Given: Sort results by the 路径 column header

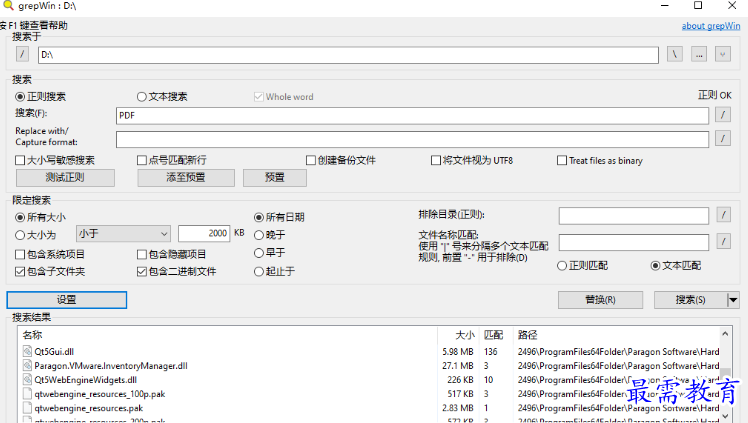Looking at the screenshot, I should 616,335.
